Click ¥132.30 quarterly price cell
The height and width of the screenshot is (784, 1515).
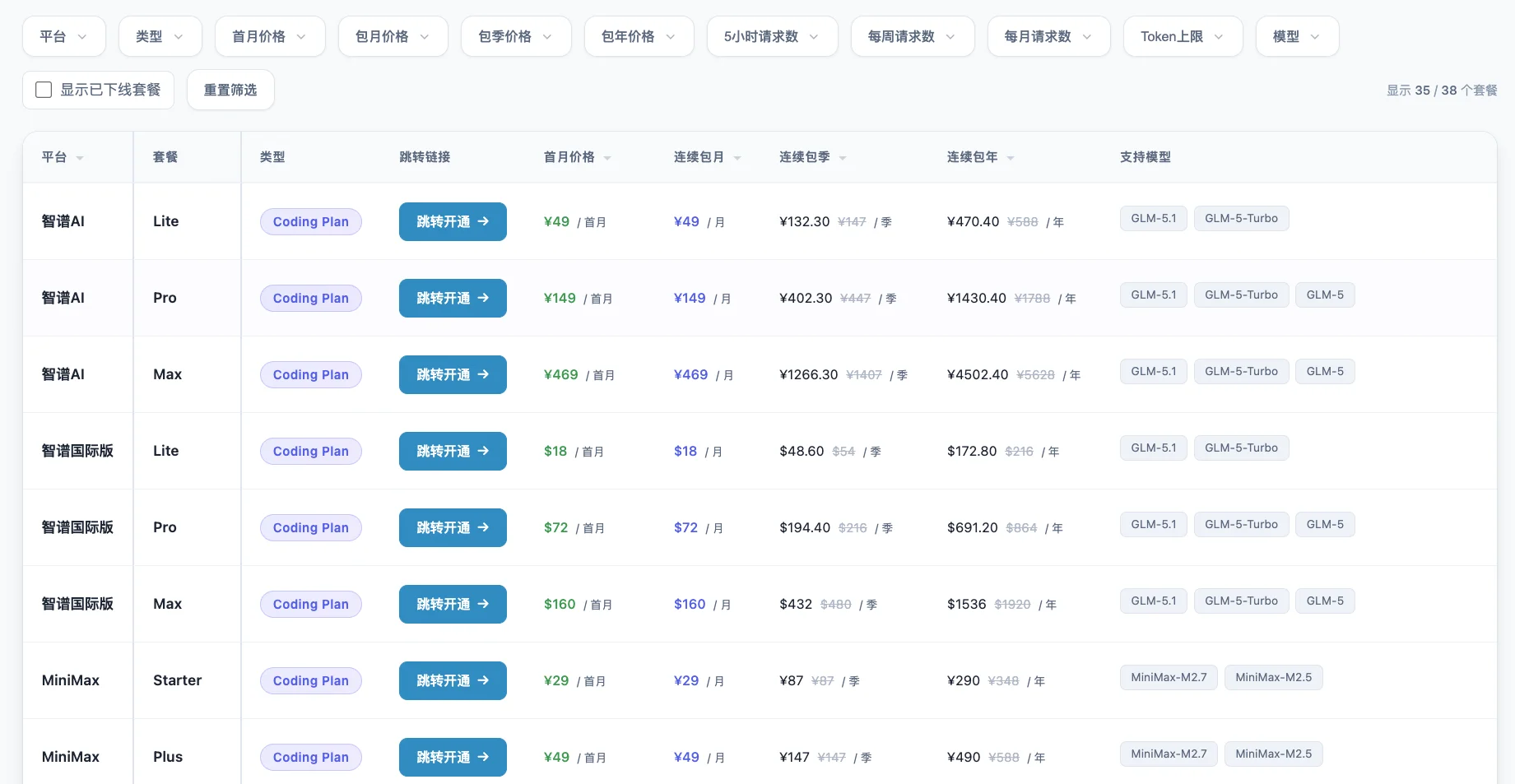click(835, 221)
